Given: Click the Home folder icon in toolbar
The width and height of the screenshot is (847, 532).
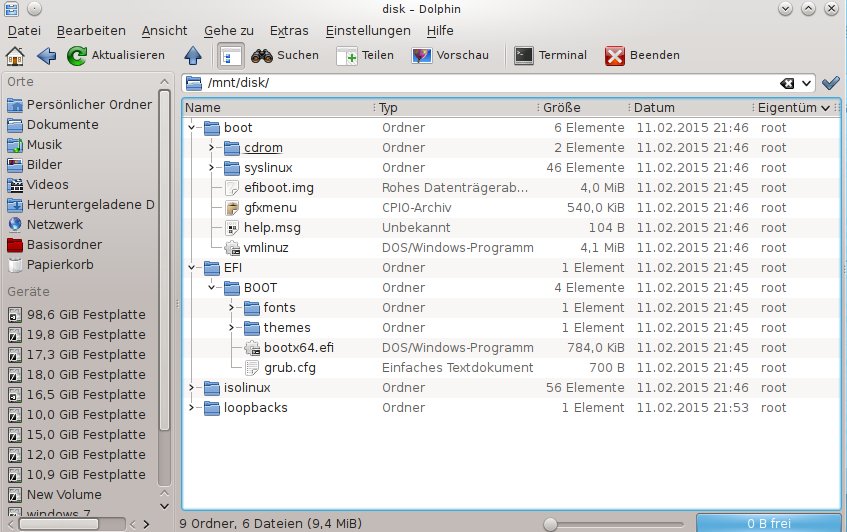Looking at the screenshot, I should pyautogui.click(x=15, y=55).
